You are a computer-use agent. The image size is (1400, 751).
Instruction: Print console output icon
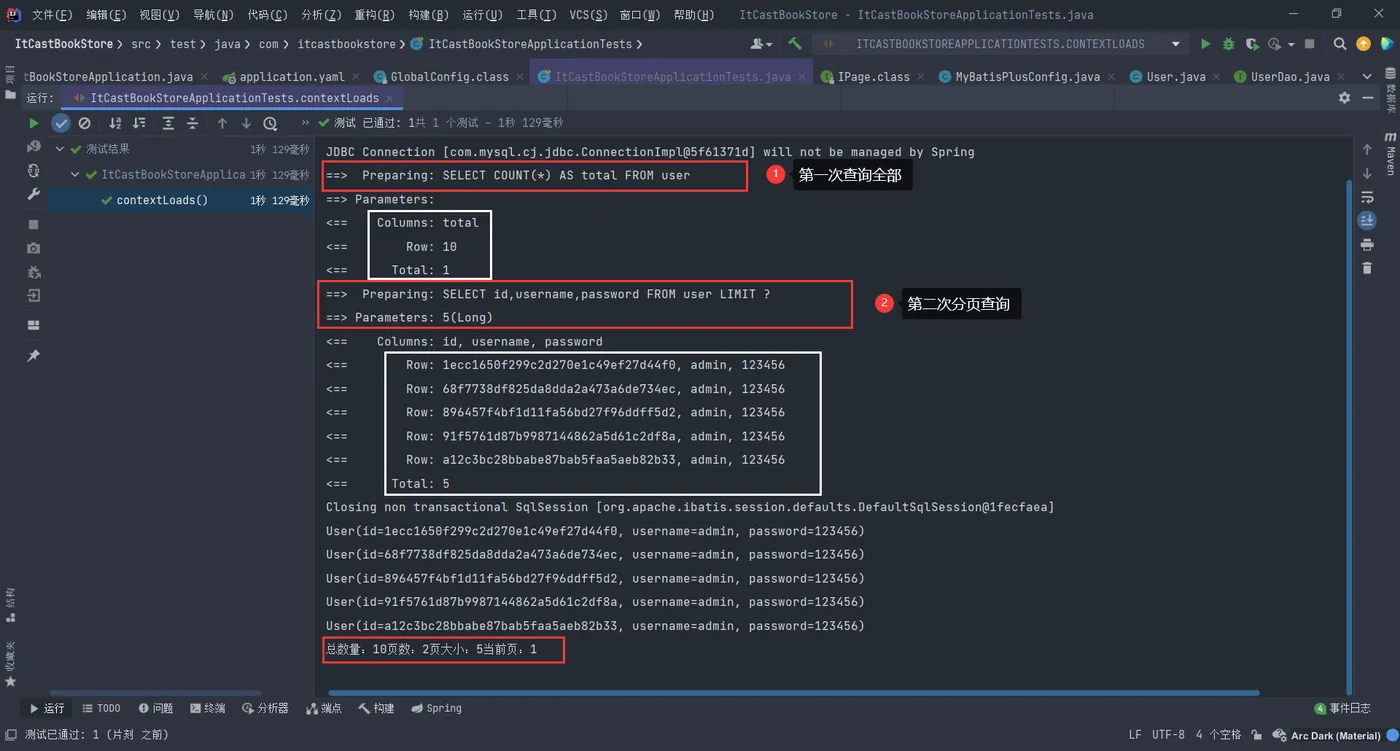[1367, 245]
